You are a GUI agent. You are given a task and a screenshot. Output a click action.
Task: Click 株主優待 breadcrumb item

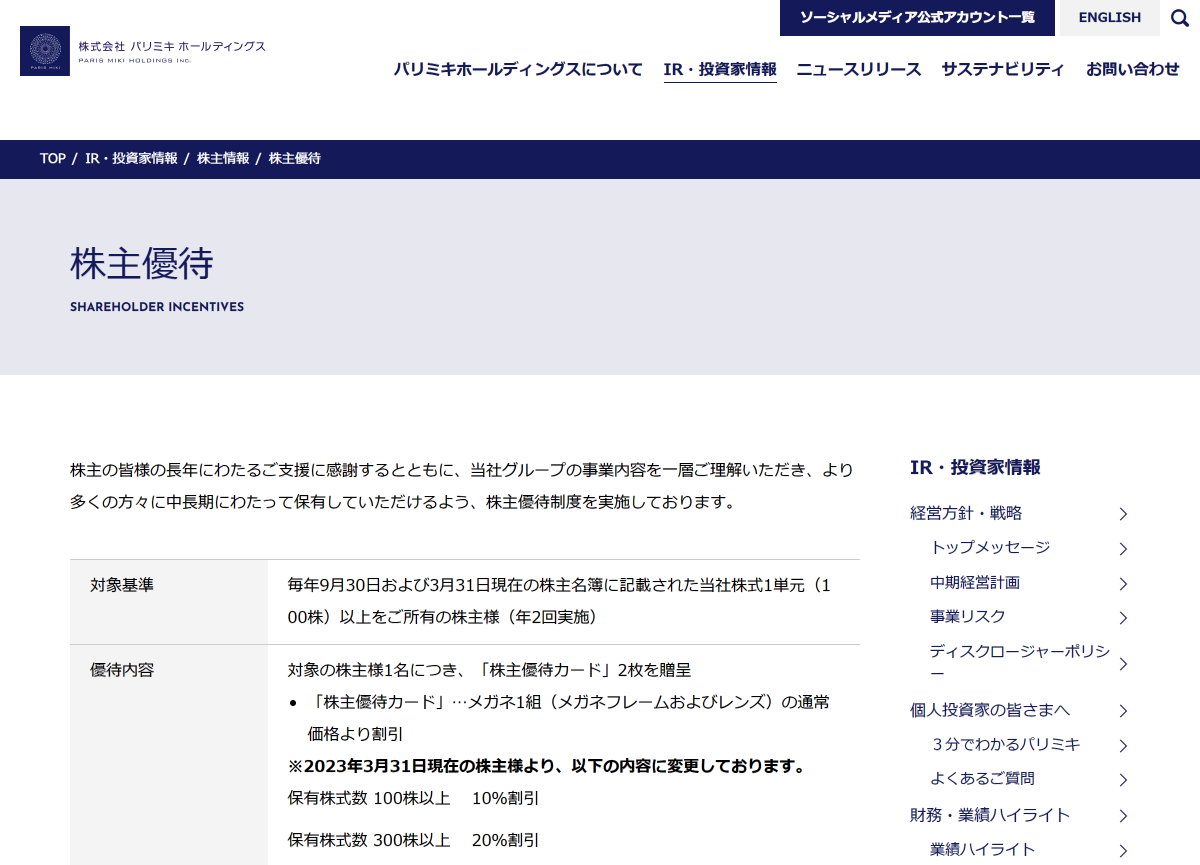pyautogui.click(x=295, y=159)
